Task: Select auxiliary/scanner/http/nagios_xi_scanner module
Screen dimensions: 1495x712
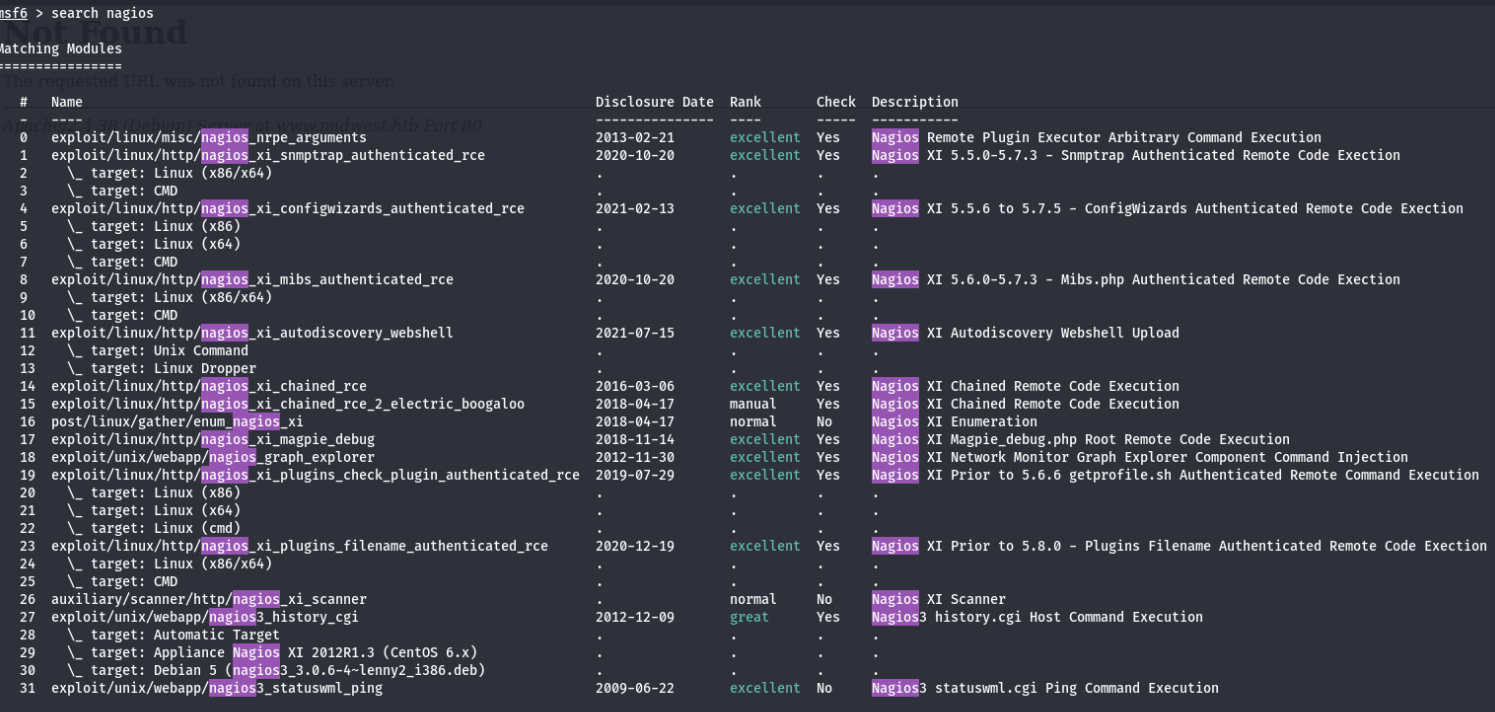Action: [209, 600]
